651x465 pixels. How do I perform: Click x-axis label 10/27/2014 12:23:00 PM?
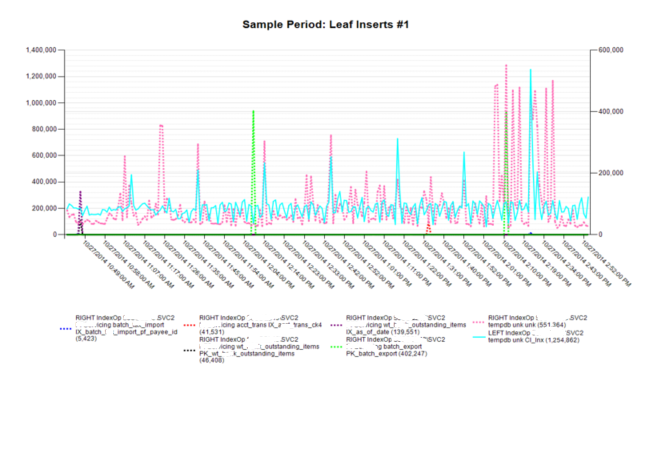tap(308, 263)
